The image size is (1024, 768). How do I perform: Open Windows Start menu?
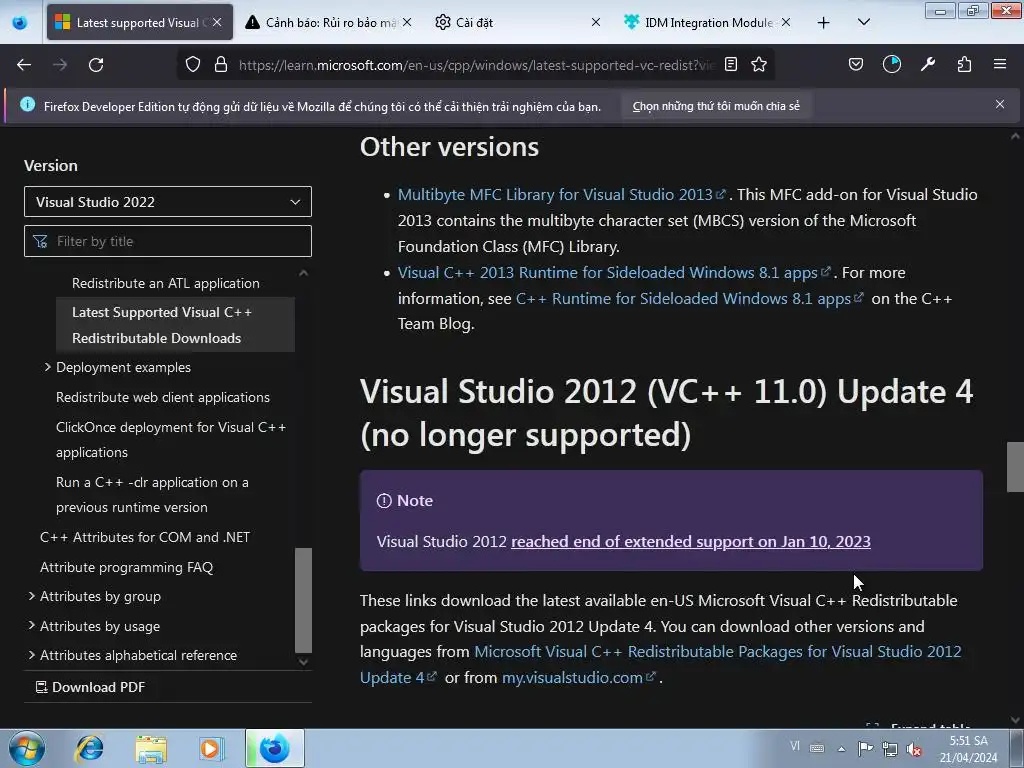(x=26, y=748)
